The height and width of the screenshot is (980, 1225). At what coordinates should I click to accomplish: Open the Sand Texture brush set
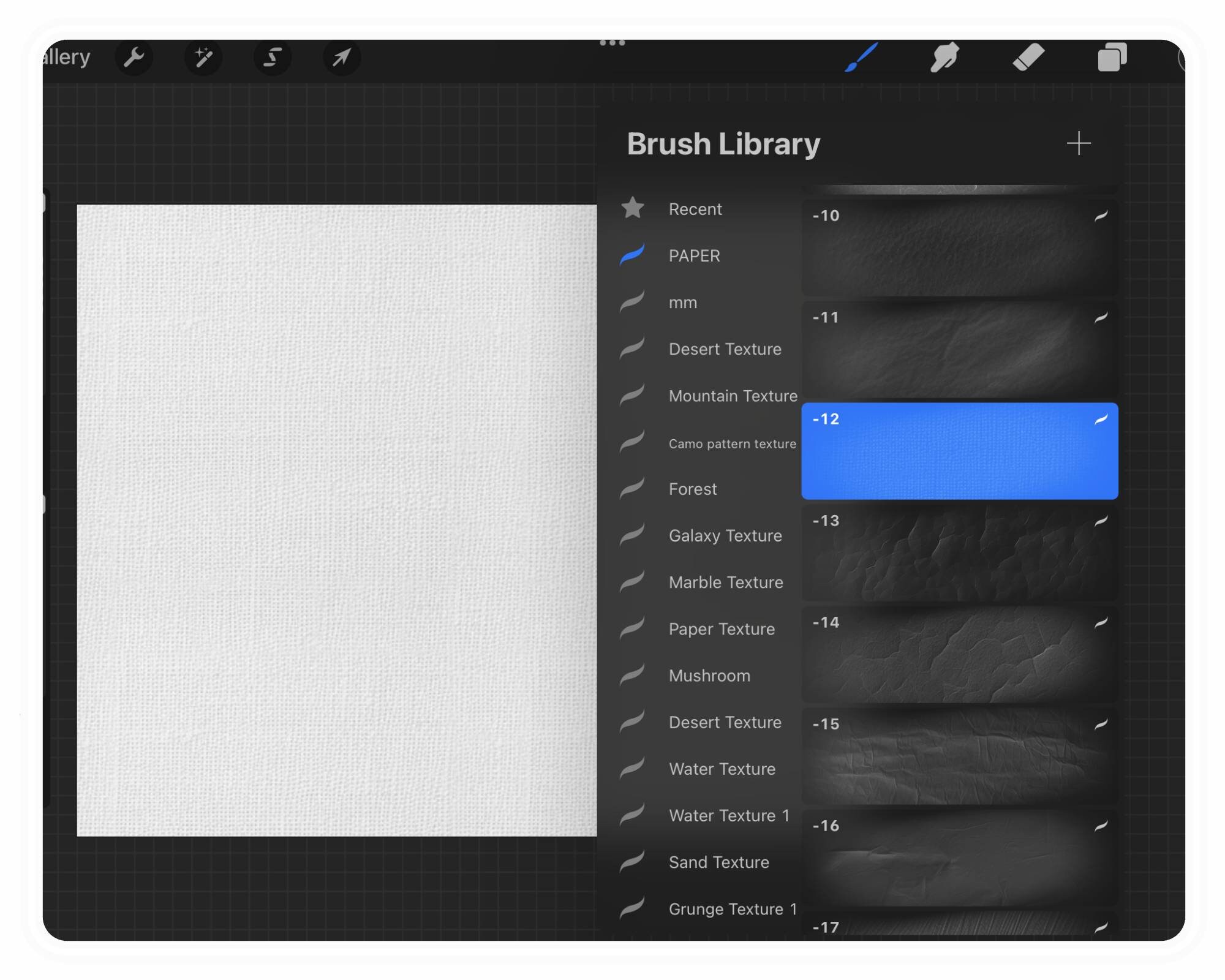pyautogui.click(x=719, y=862)
